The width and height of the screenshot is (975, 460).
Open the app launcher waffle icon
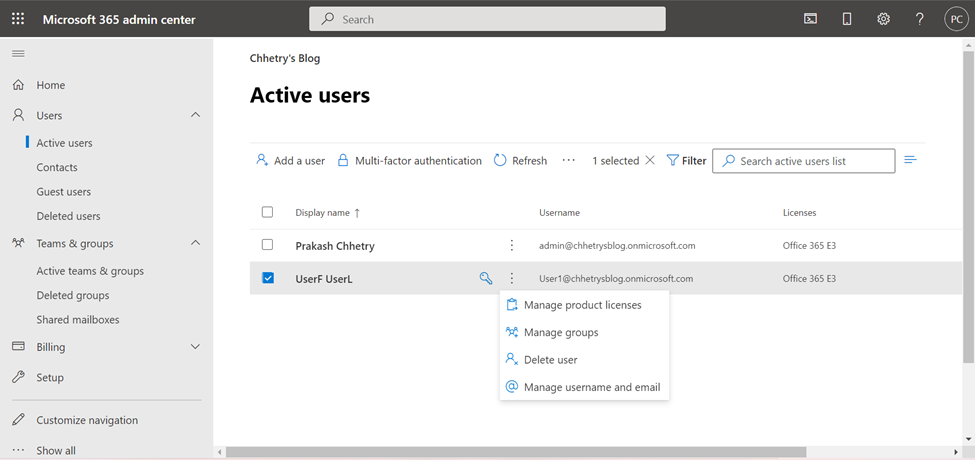19,19
